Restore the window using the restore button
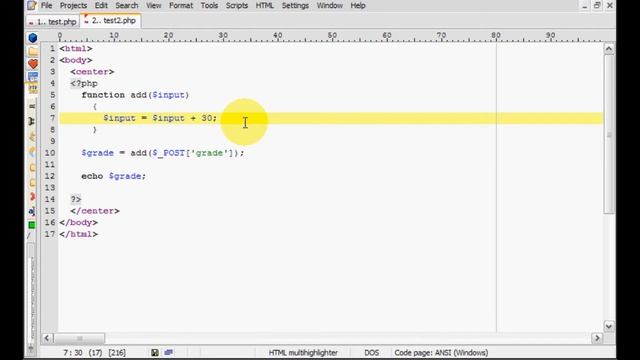The width and height of the screenshot is (640, 360). [597, 6]
